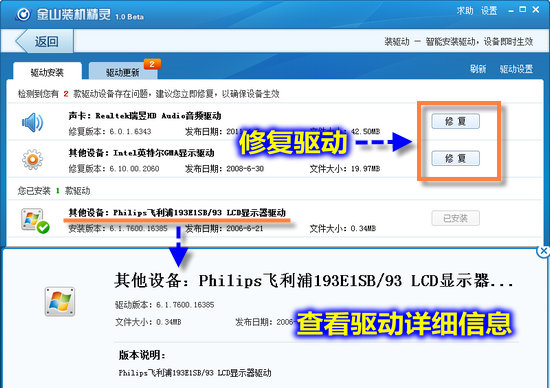This screenshot has height=388, width=550.
Task: Open the 驱动更新 tab
Action: pyautogui.click(x=123, y=72)
